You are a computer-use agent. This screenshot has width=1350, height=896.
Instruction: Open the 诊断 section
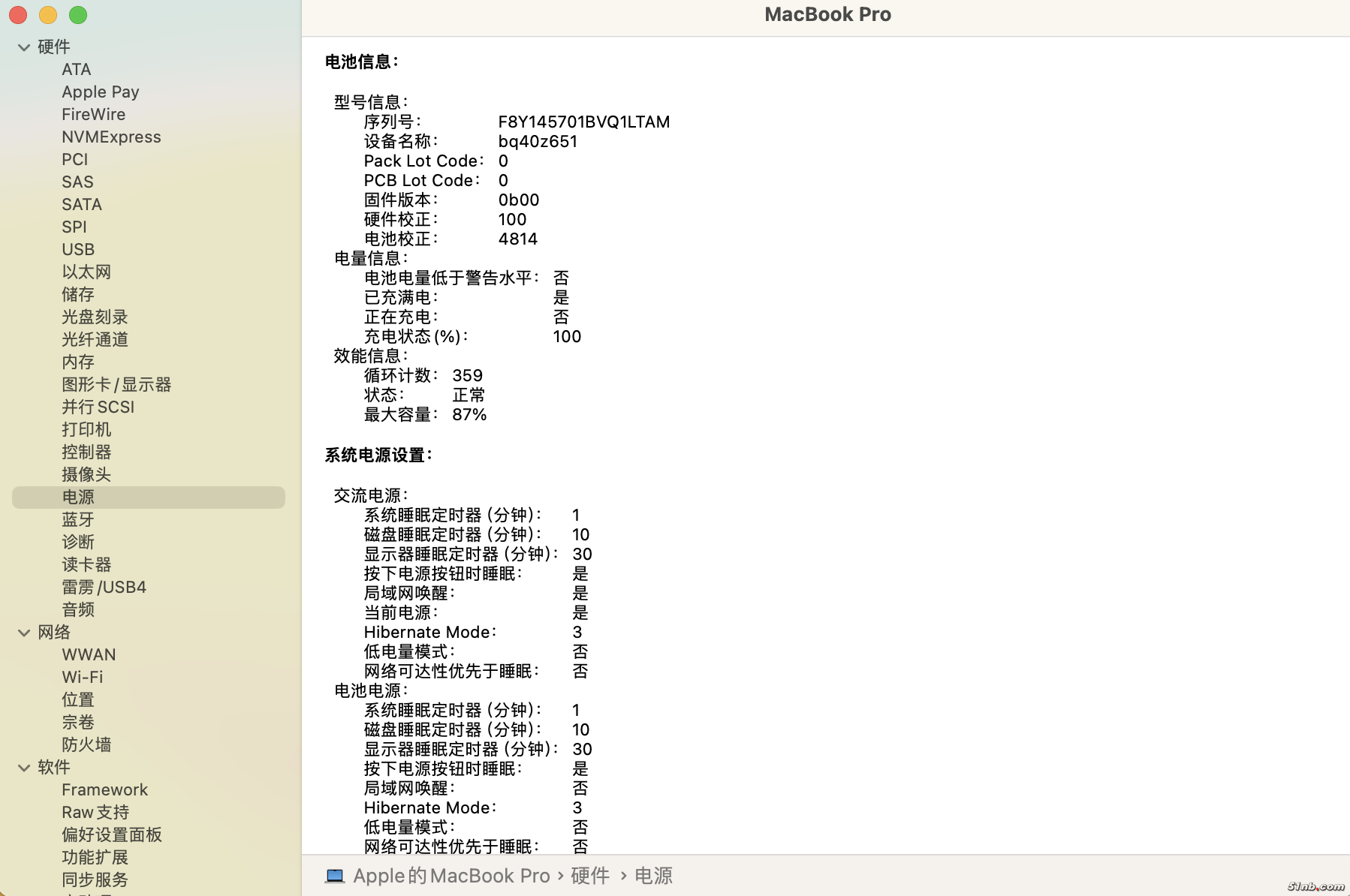(x=78, y=542)
